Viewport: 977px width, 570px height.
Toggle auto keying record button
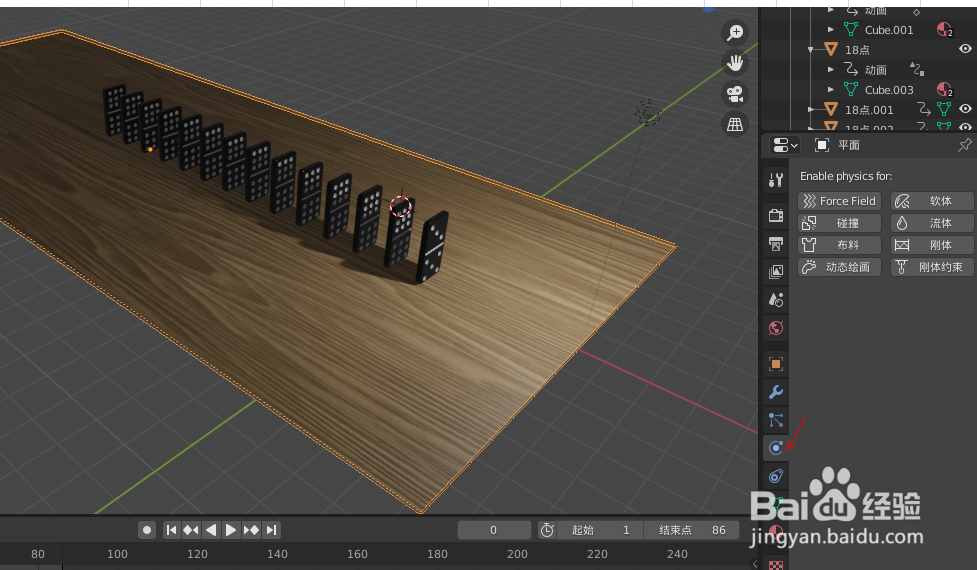tap(147, 530)
